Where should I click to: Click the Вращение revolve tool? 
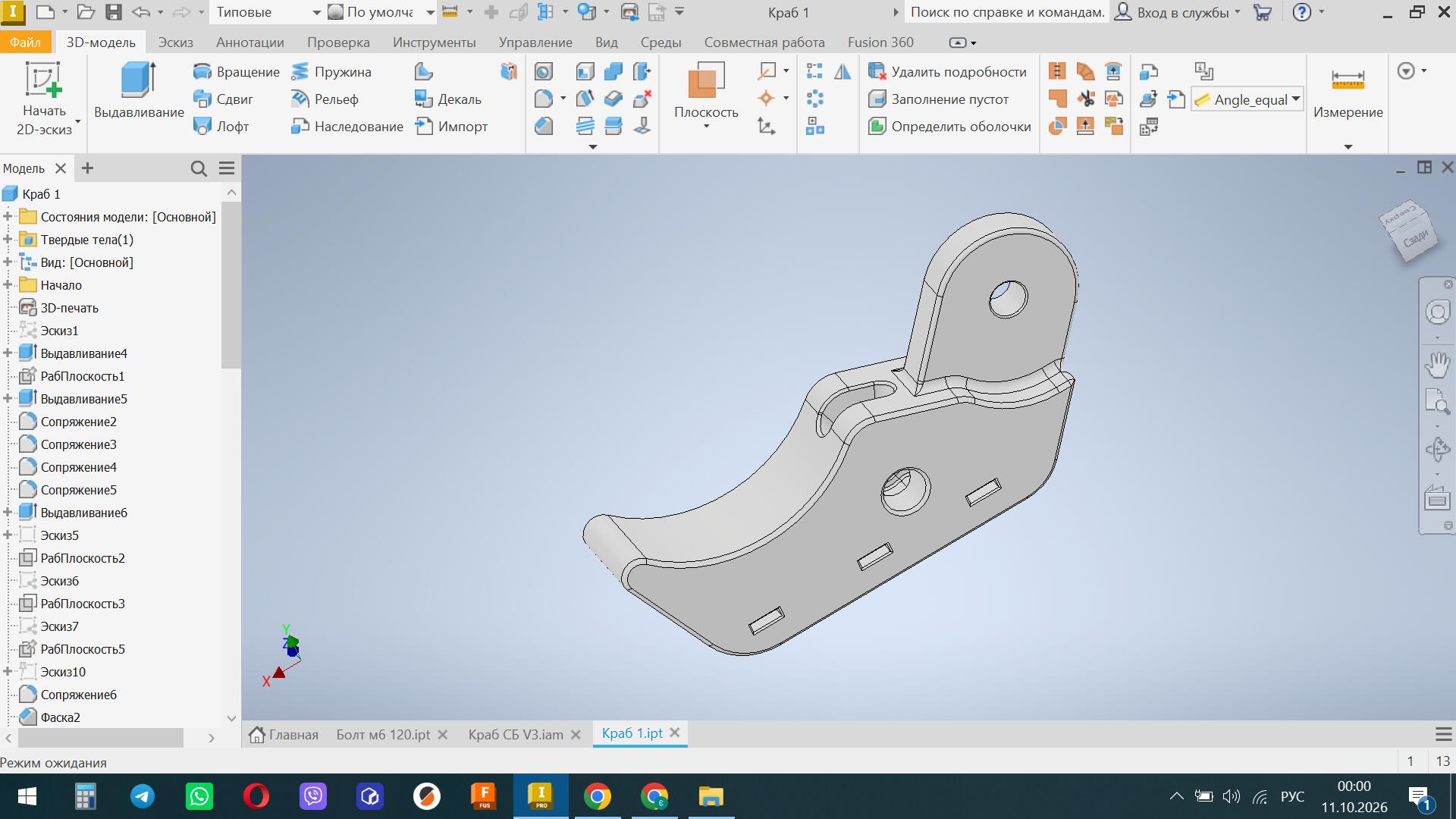[x=237, y=72]
